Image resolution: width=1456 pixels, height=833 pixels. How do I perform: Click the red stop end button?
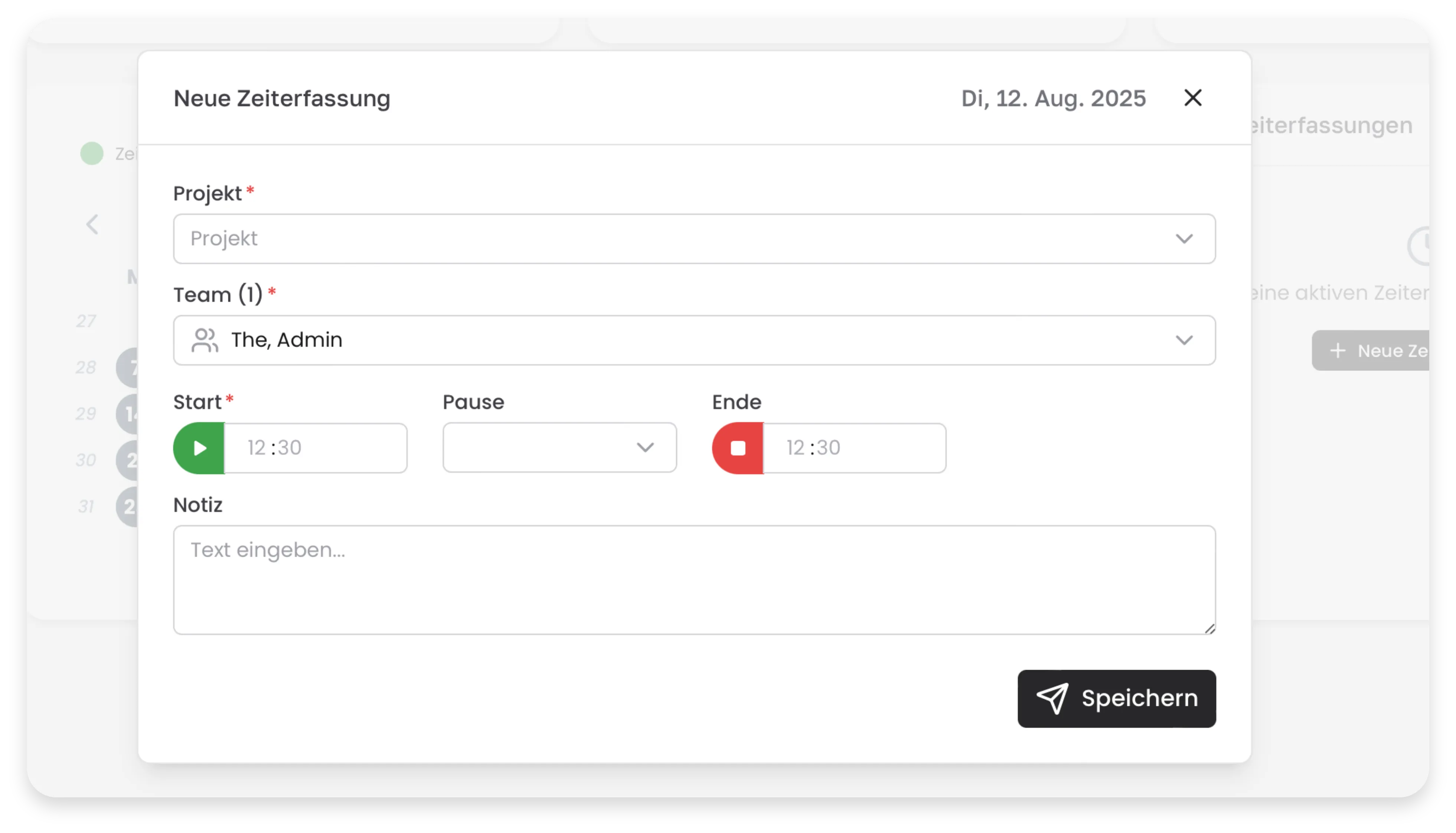coord(737,448)
